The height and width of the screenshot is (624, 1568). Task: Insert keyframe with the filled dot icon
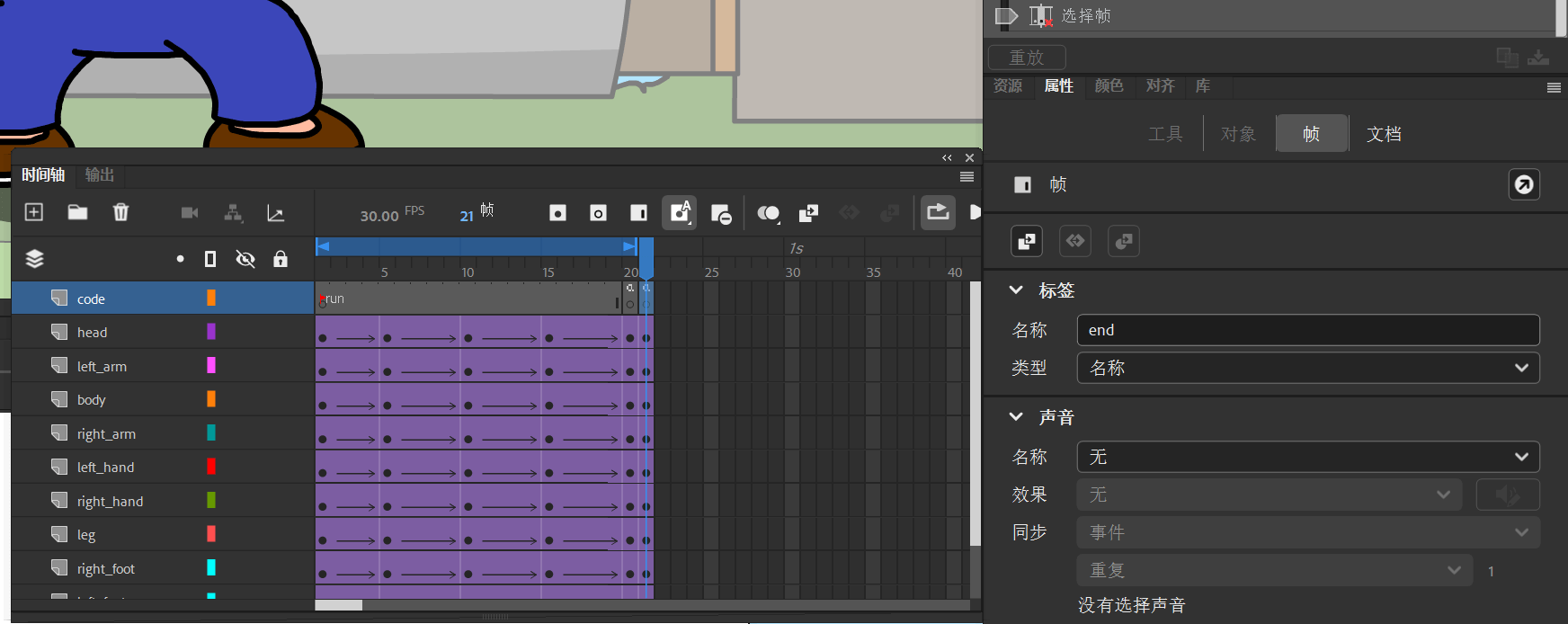coord(557,213)
